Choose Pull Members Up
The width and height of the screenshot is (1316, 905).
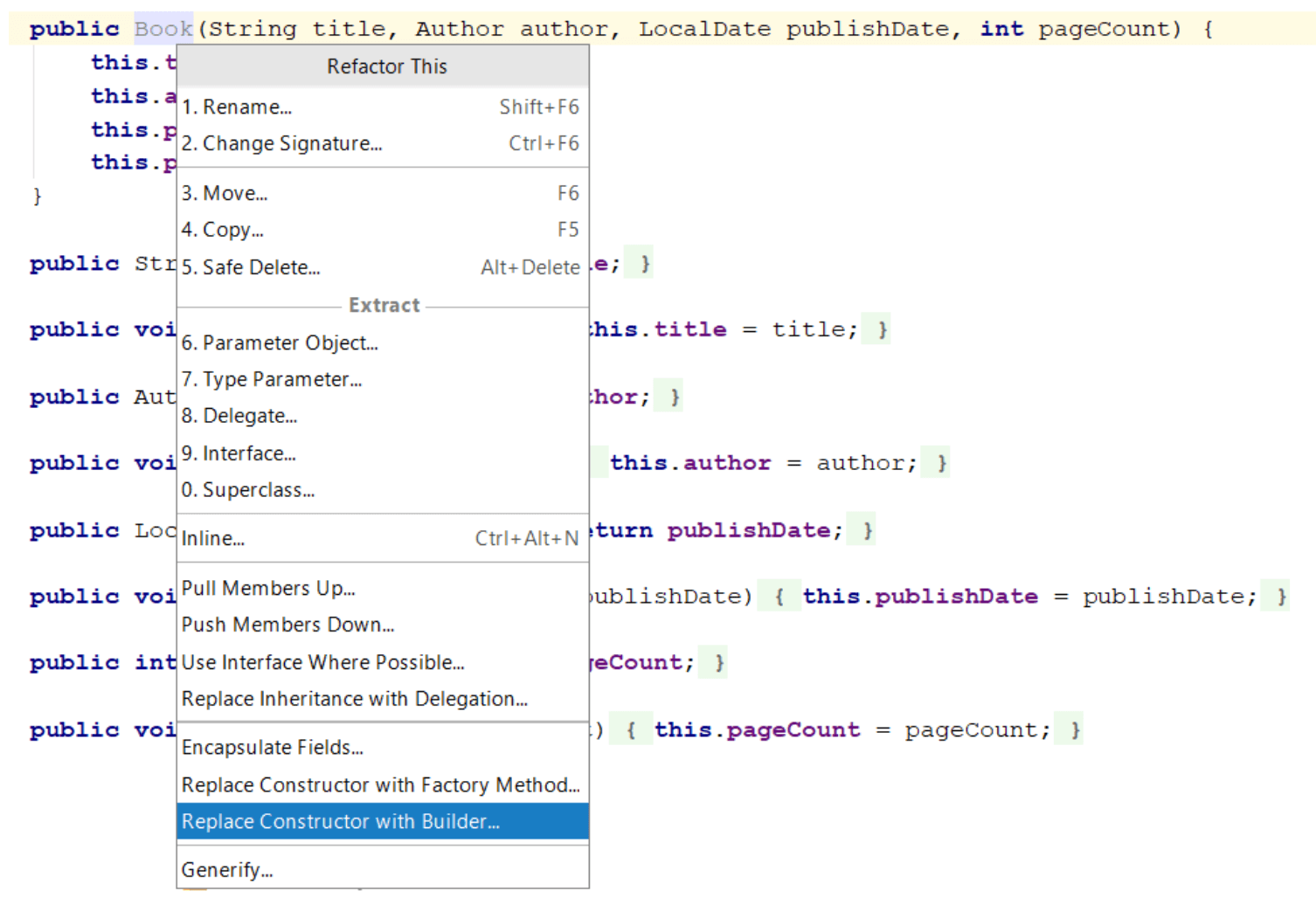(268, 588)
